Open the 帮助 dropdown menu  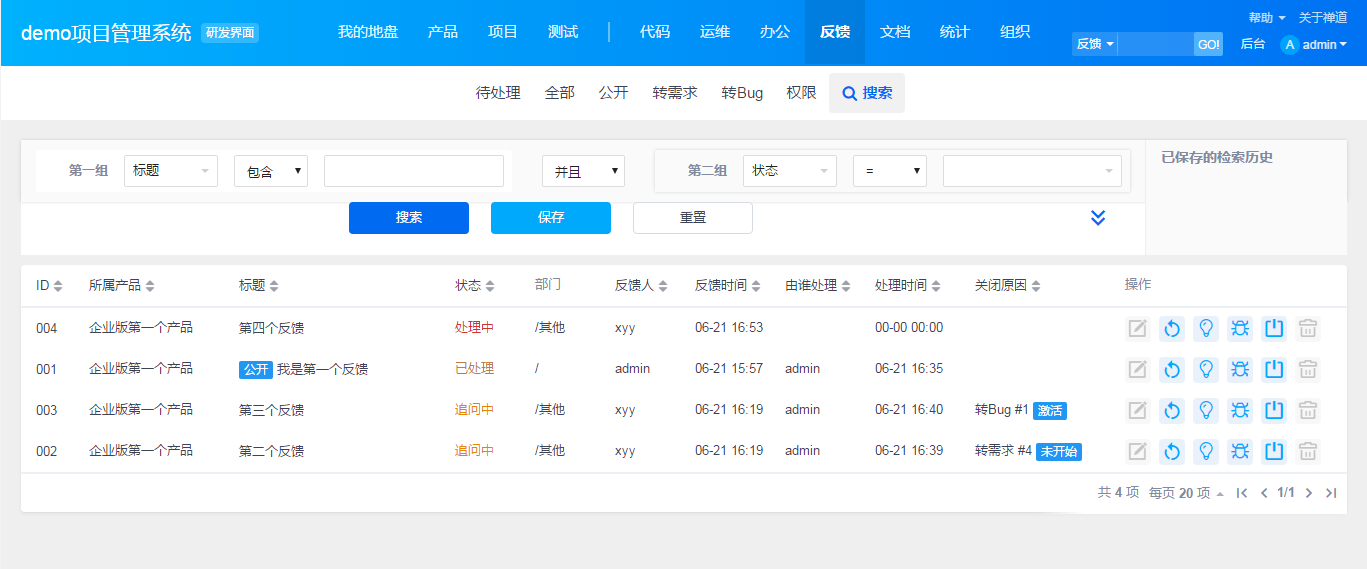(x=1267, y=18)
